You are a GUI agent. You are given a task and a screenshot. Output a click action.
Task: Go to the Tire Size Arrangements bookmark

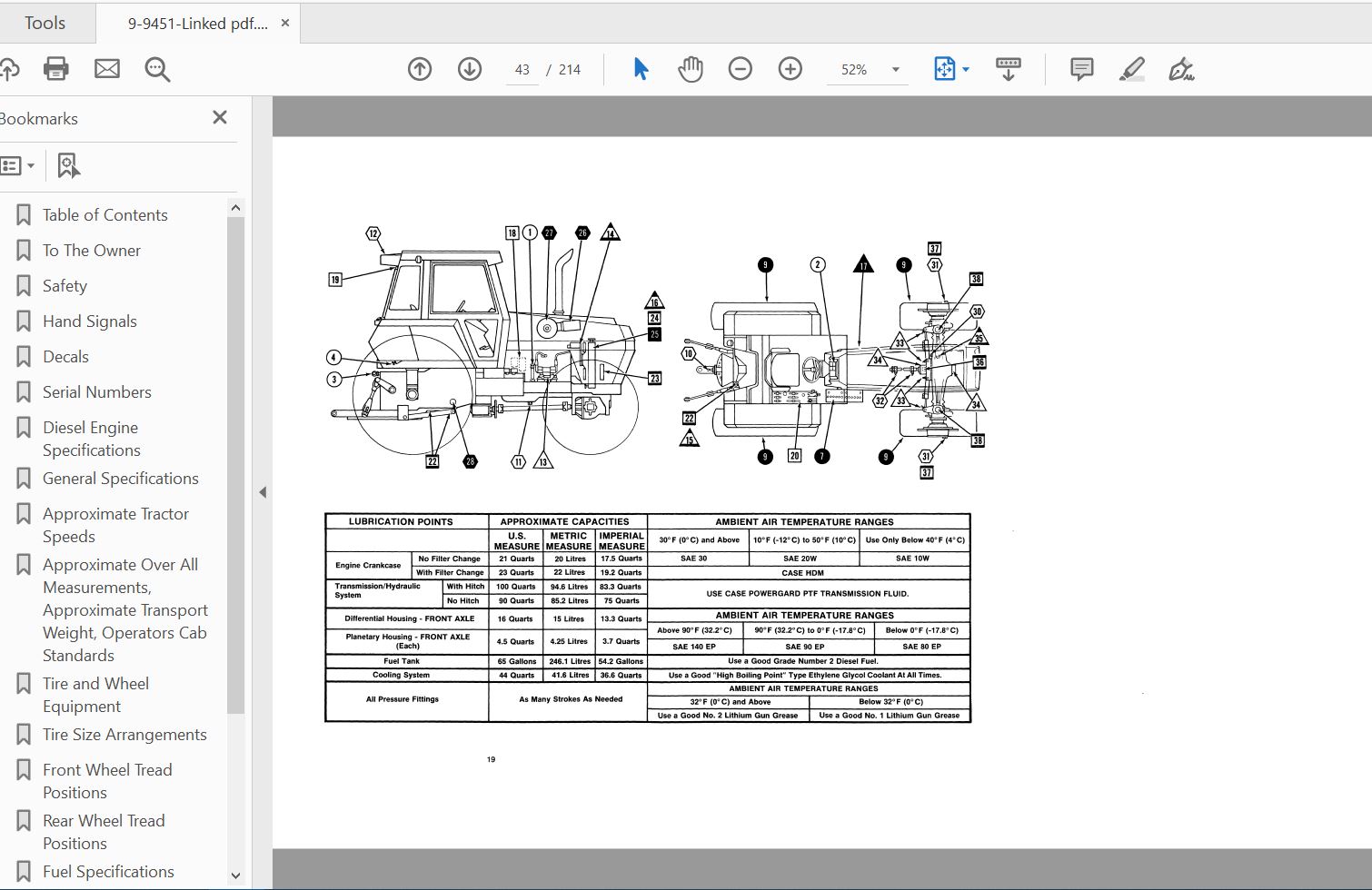[124, 735]
